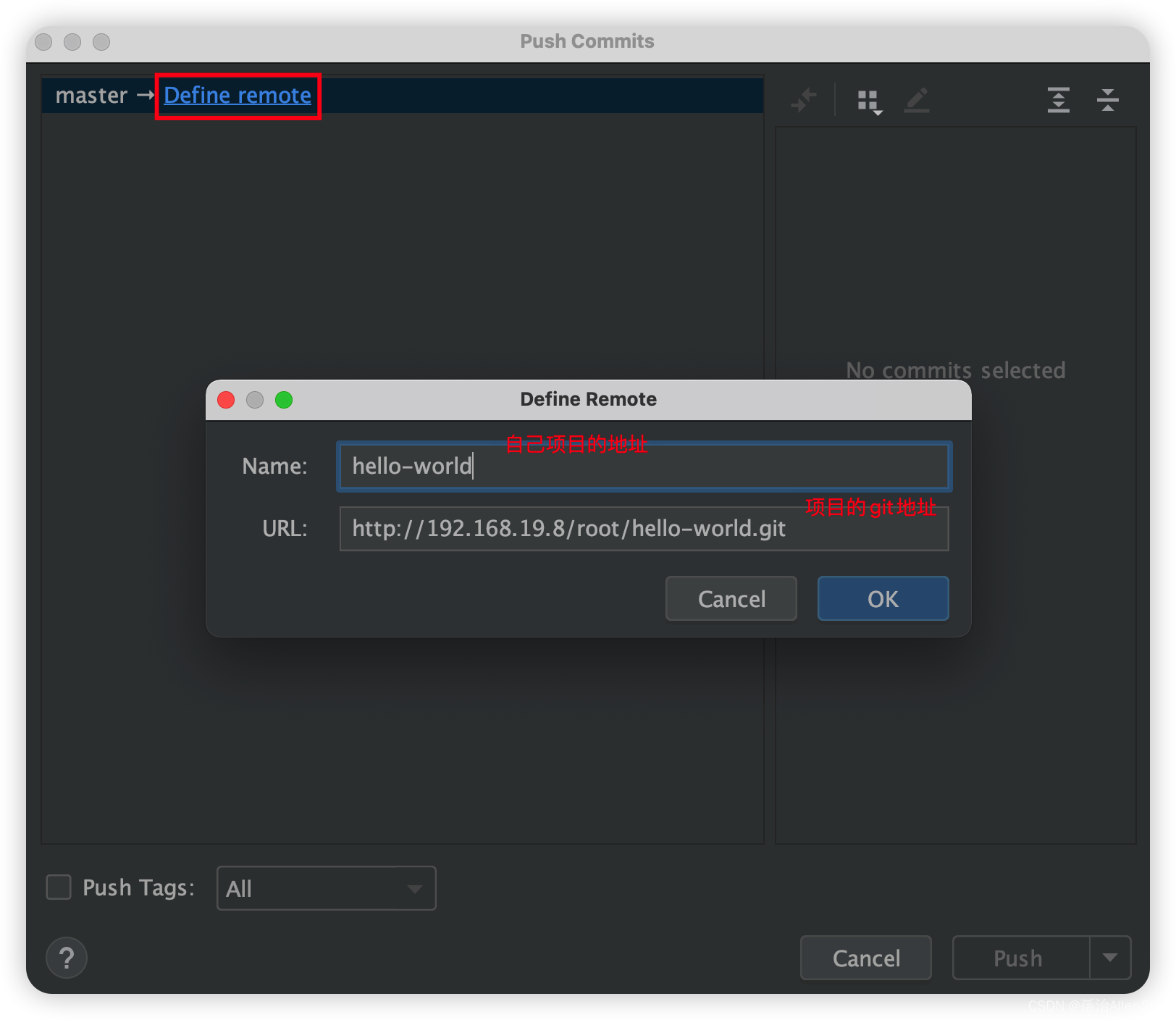Click the edit pencil icon in toolbar
Image resolution: width=1176 pixels, height=1020 pixels.
click(917, 100)
